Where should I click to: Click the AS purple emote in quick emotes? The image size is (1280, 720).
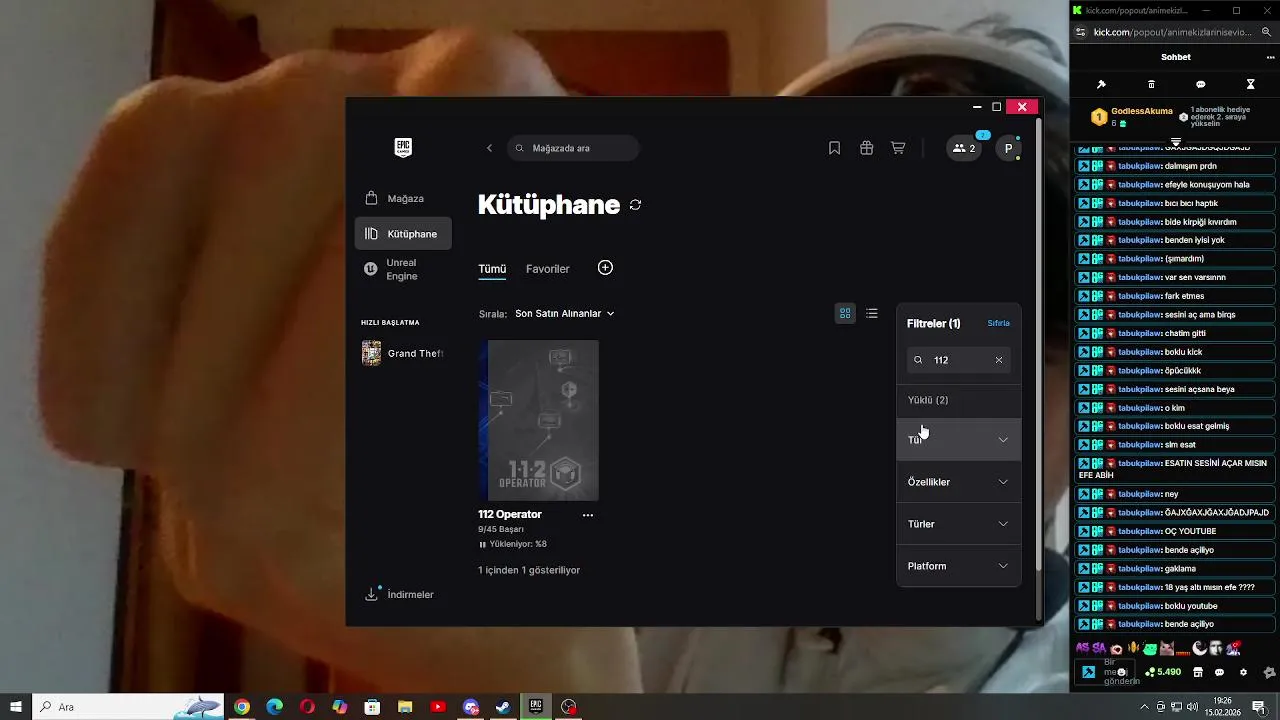click(1084, 649)
